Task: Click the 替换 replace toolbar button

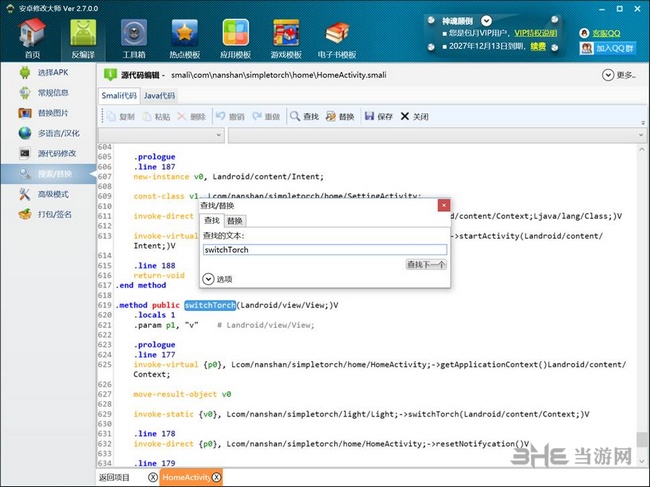Action: tap(340, 116)
